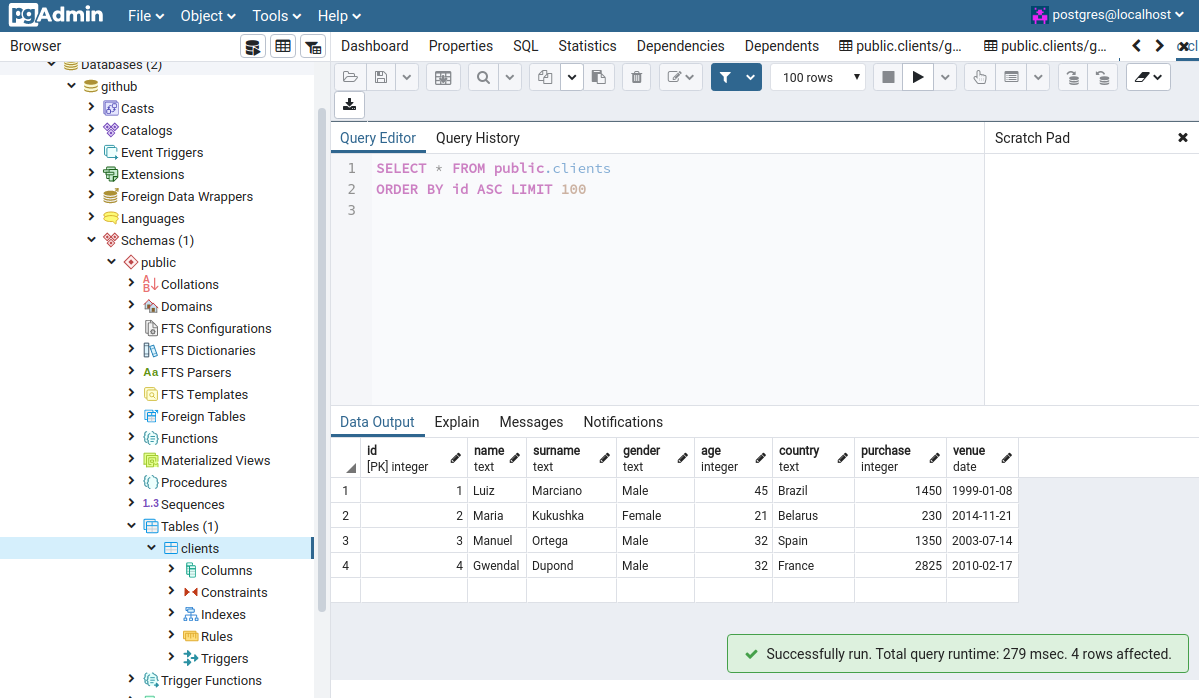Click the Save file icon

[x=381, y=77]
